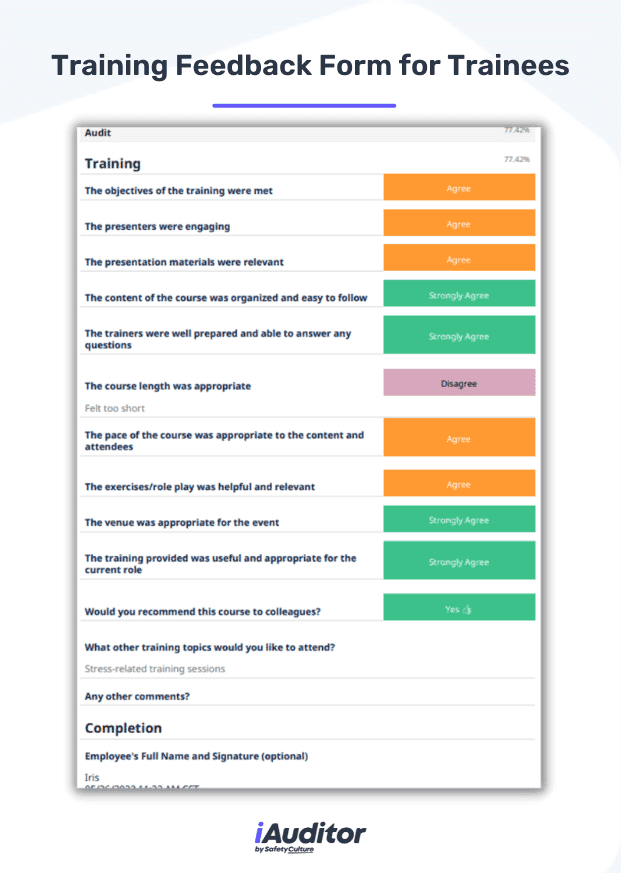This screenshot has height=873, width=621.
Task: Choose Strongly Agree for course content organization
Action: pos(459,293)
